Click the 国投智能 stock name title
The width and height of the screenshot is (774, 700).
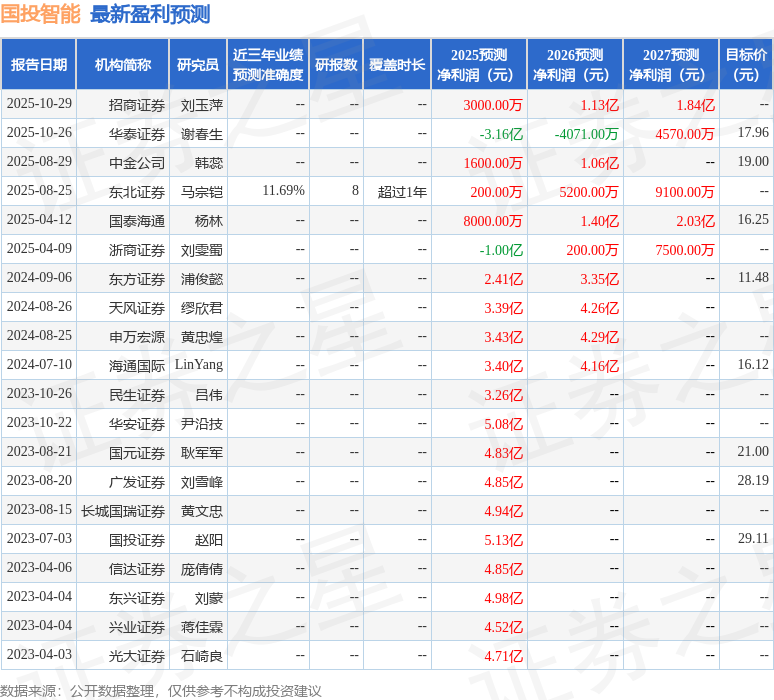coord(41,14)
